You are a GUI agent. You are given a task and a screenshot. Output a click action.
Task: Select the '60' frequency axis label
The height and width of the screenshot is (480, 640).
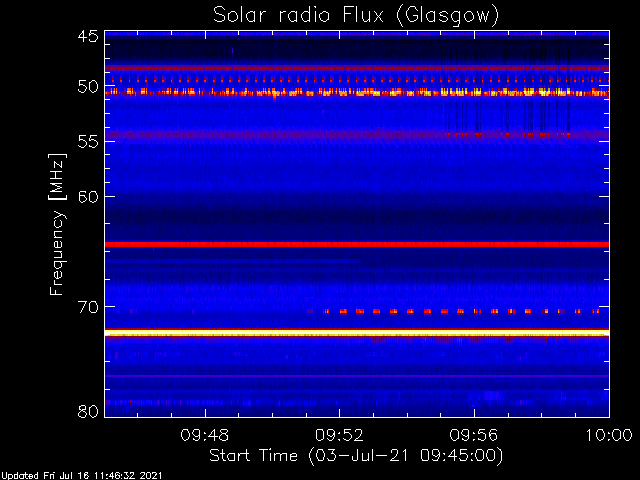pyautogui.click(x=88, y=197)
